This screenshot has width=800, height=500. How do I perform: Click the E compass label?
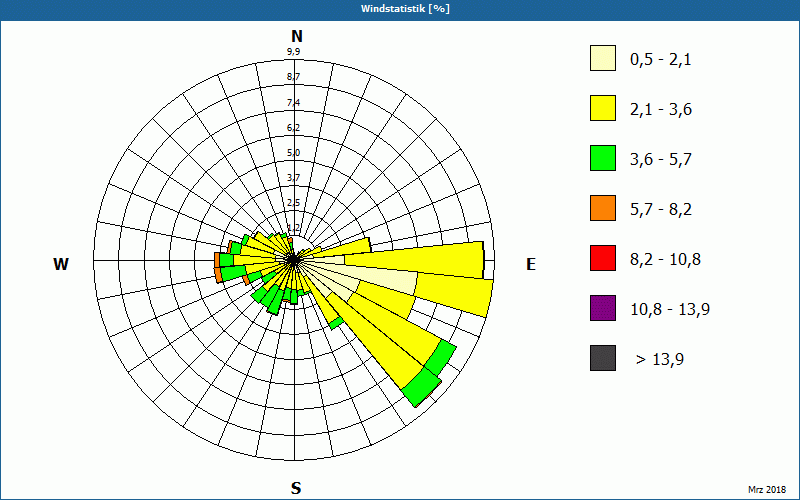pos(531,264)
